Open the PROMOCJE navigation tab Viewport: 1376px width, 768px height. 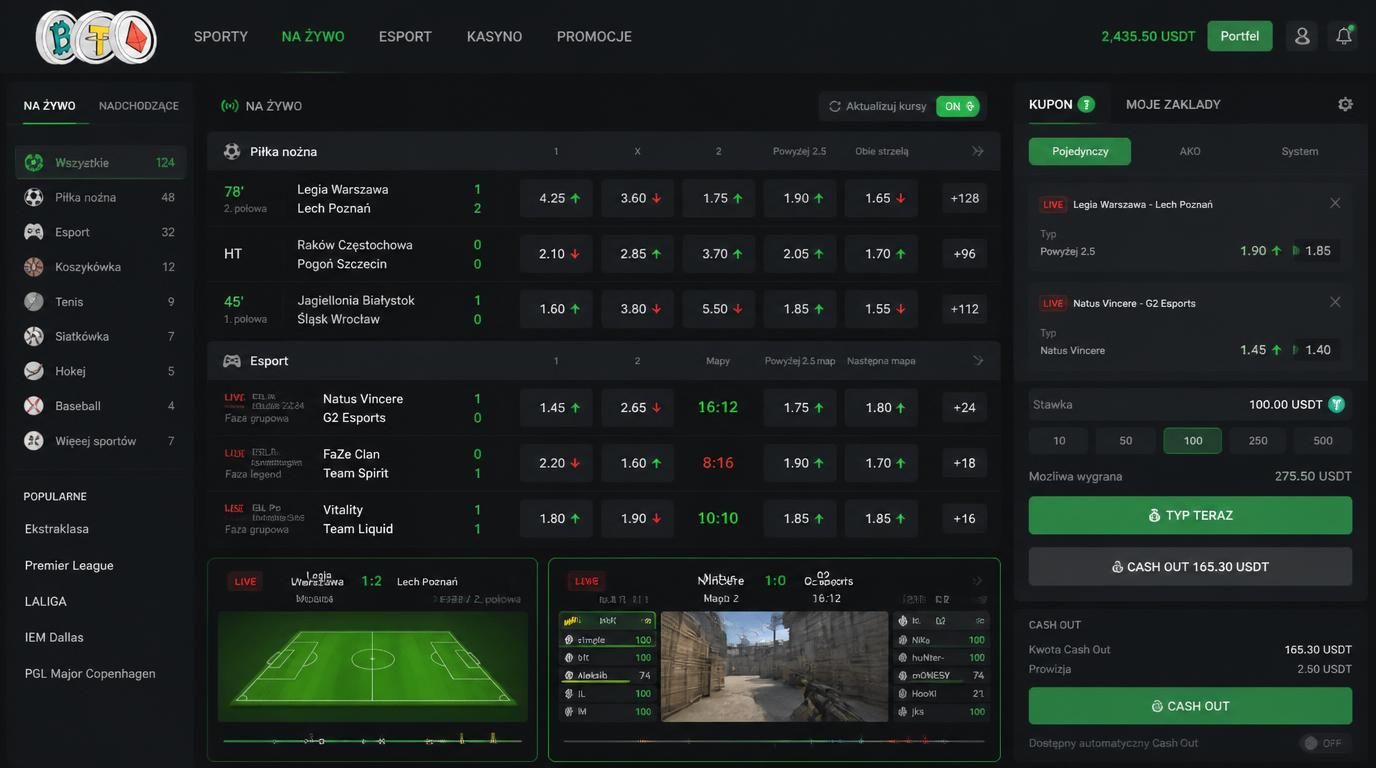[x=594, y=36]
